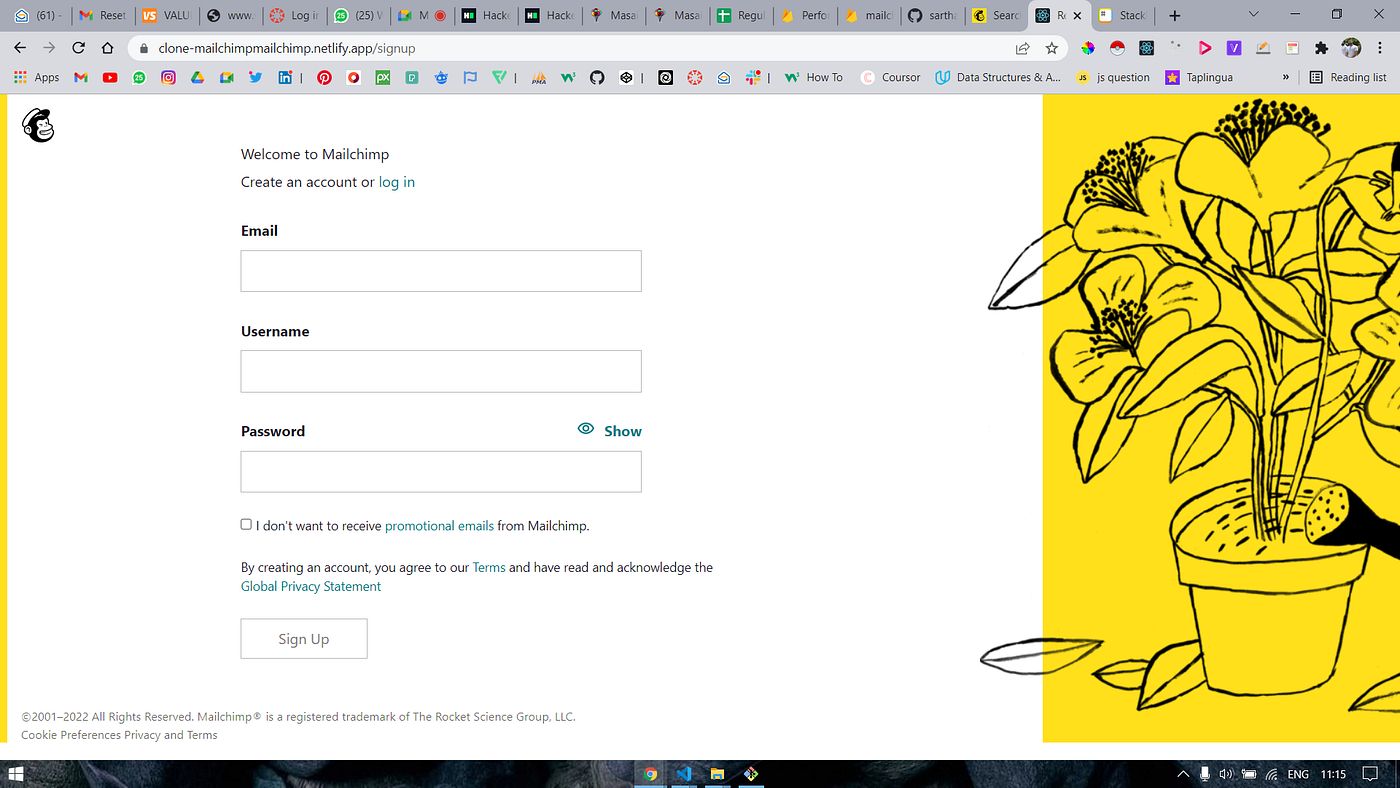This screenshot has height=788, width=1400.
Task: Click the Windows Start button
Action: (16, 774)
